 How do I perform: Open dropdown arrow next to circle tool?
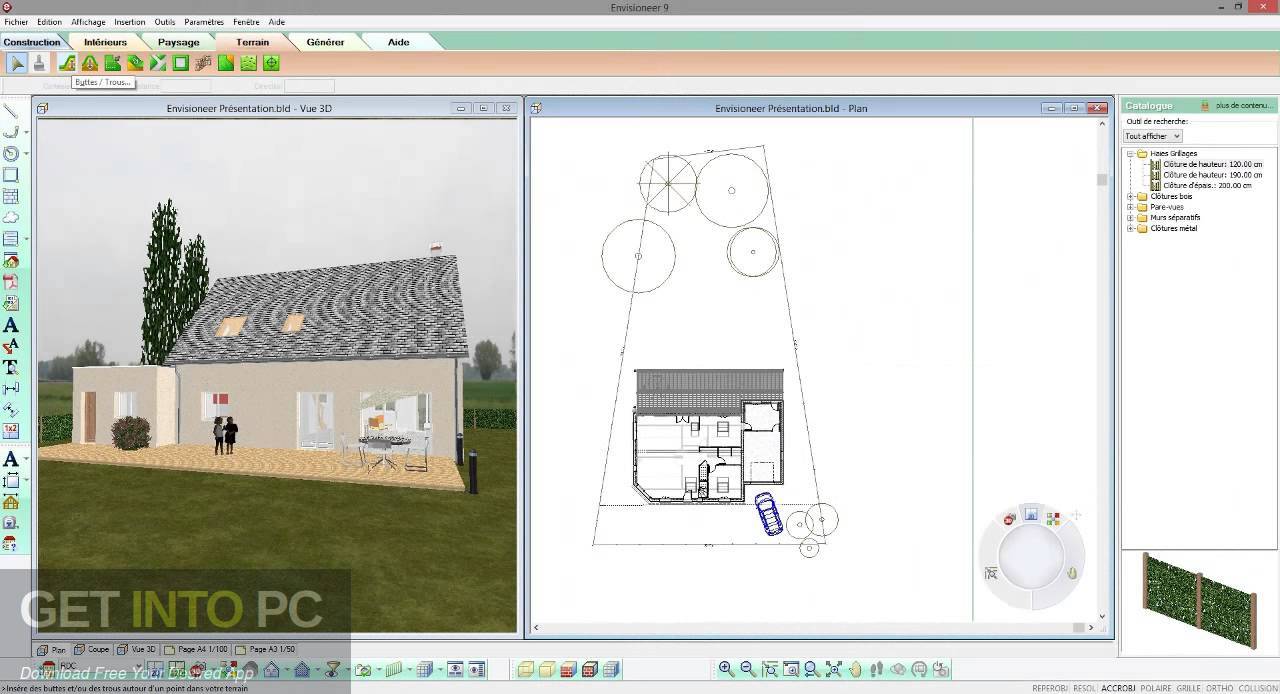point(26,154)
